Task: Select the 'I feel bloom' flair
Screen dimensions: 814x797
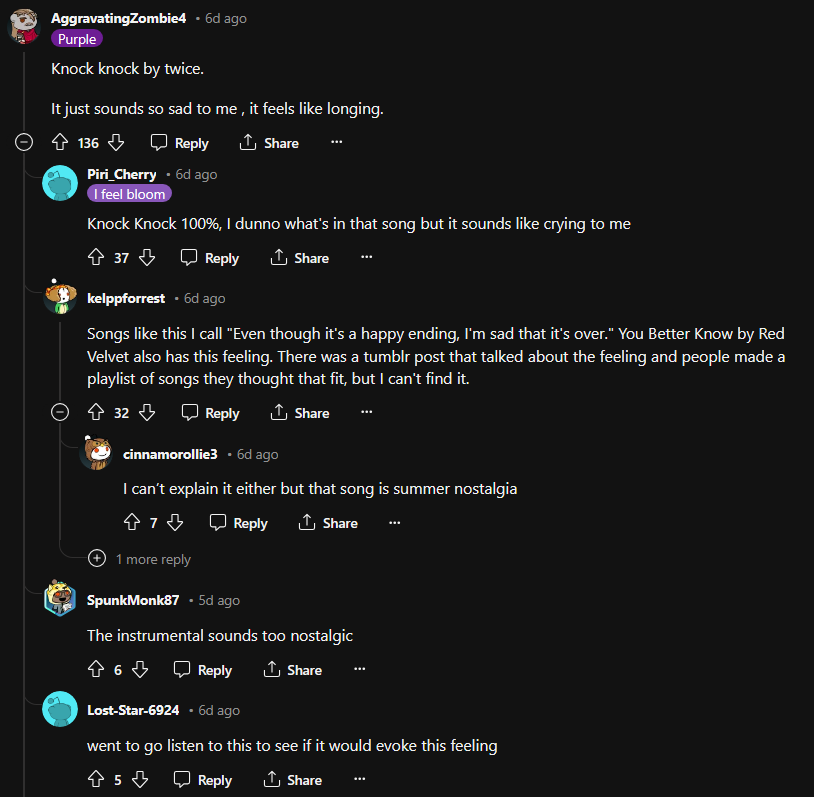Action: pos(129,193)
